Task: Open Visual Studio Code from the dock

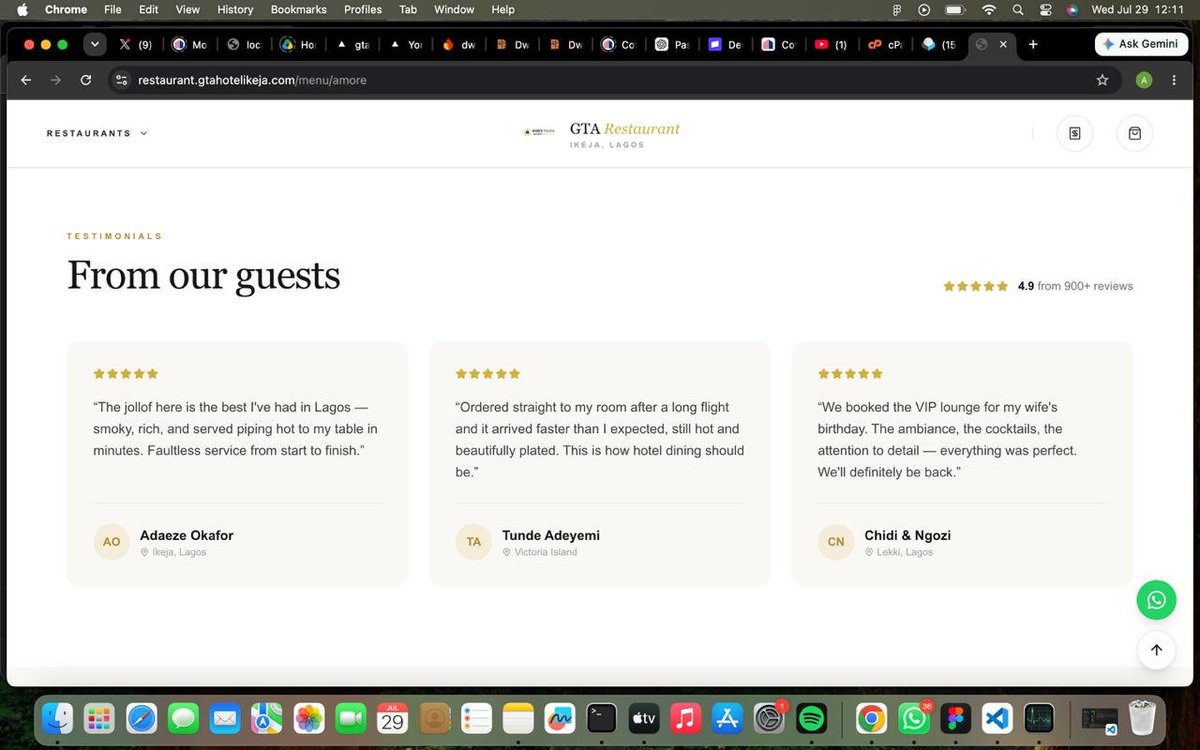Action: 997,717
